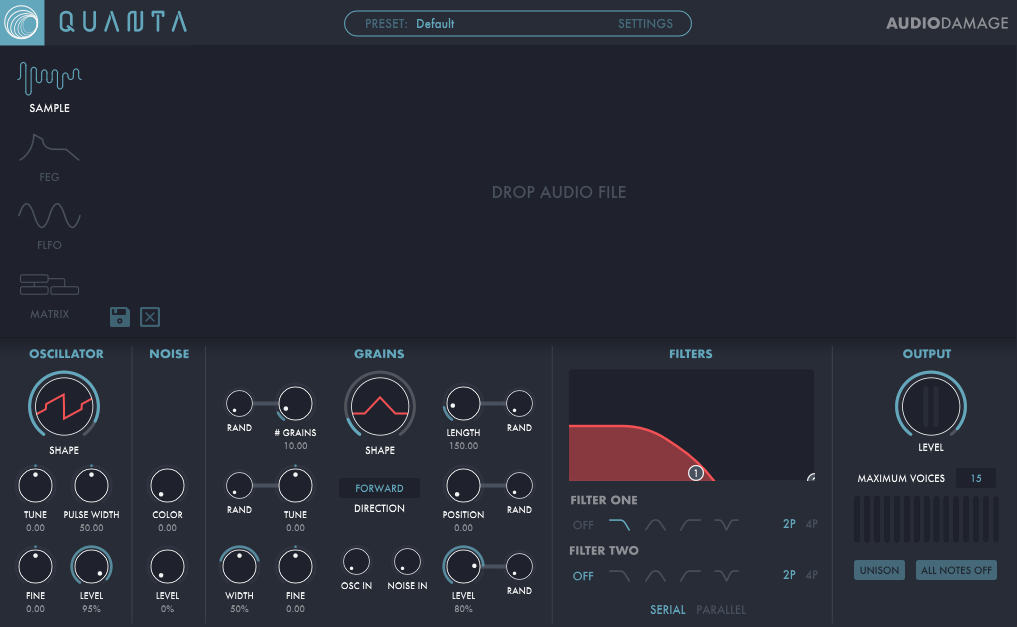
Task: Select Parallel filter routing
Action: click(x=721, y=609)
